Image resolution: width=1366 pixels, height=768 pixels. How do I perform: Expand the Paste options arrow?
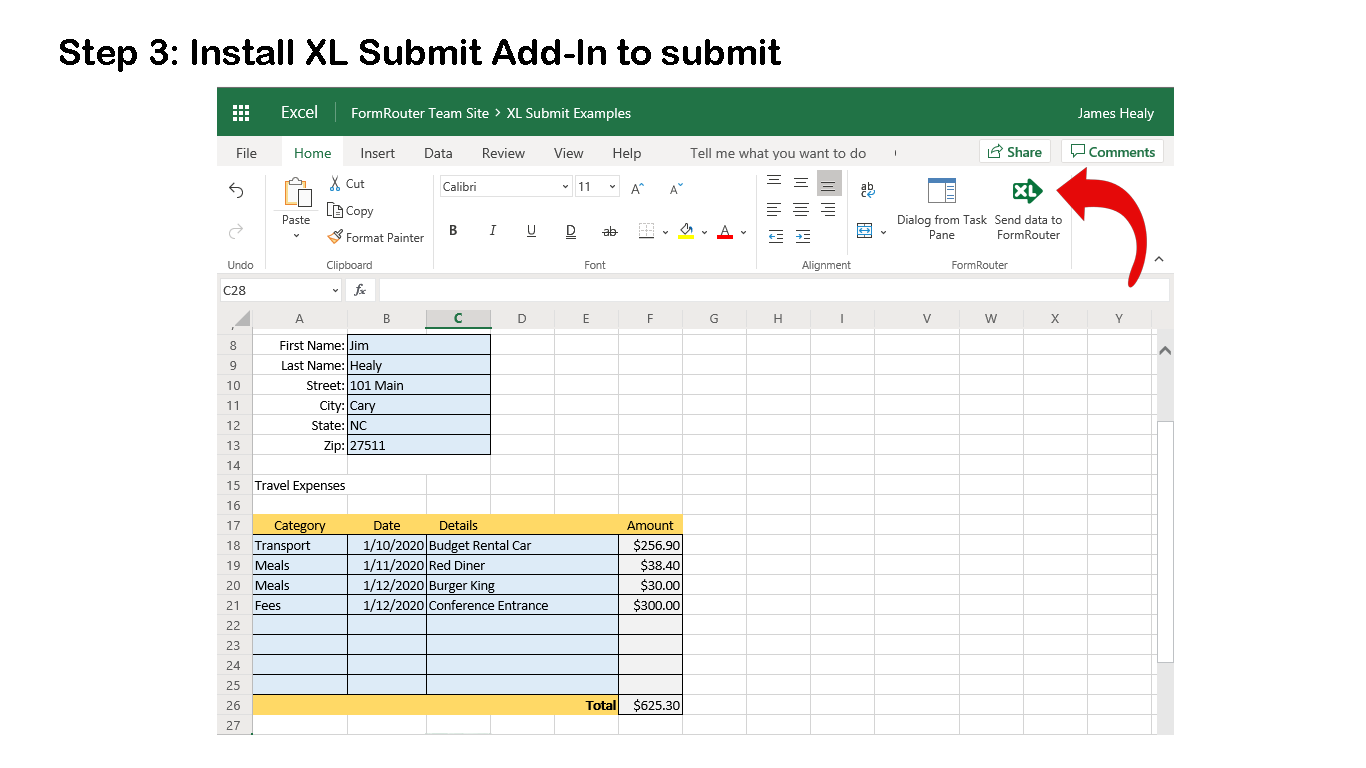coord(296,236)
